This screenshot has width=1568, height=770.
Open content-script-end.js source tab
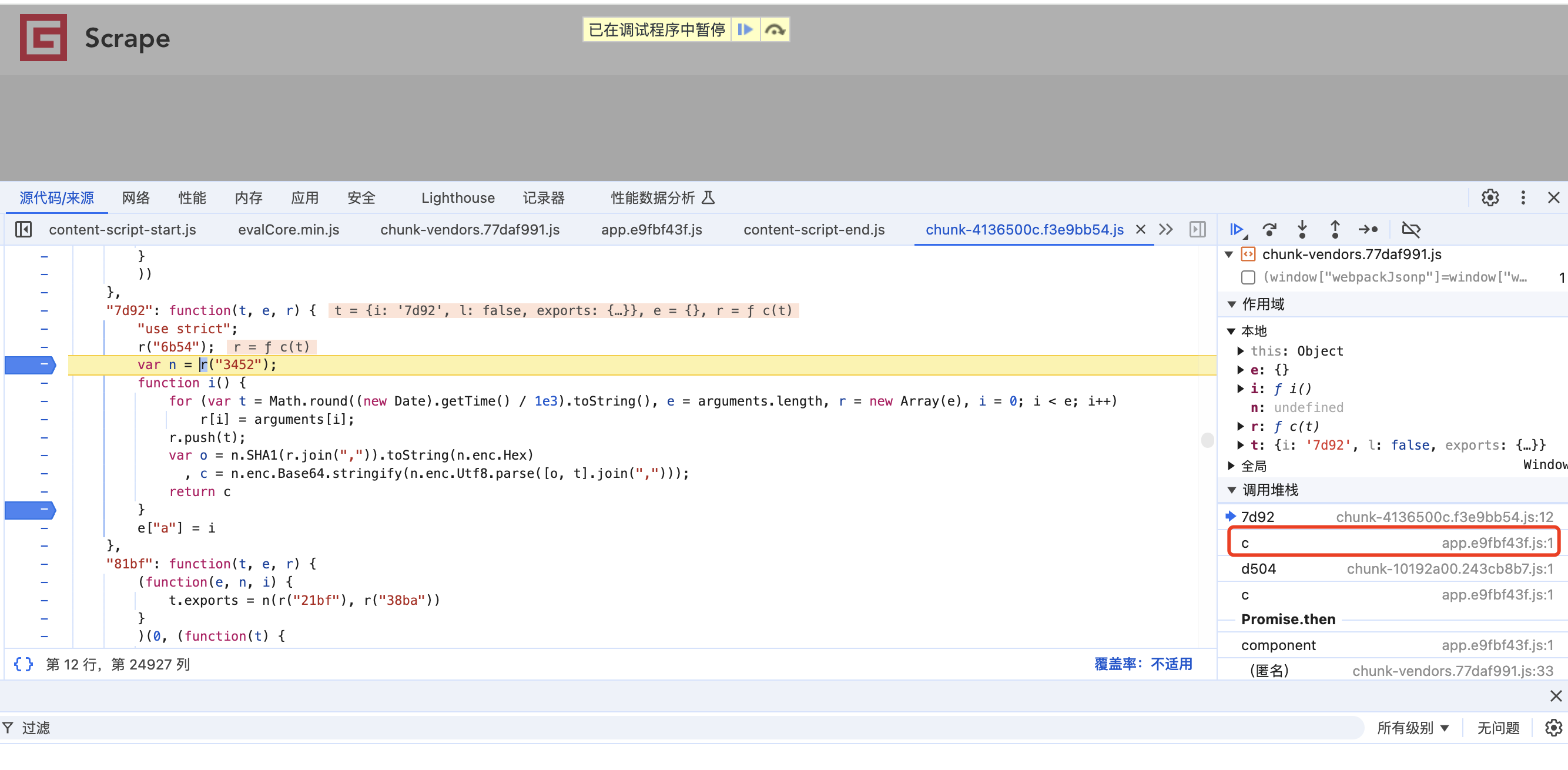[814, 229]
